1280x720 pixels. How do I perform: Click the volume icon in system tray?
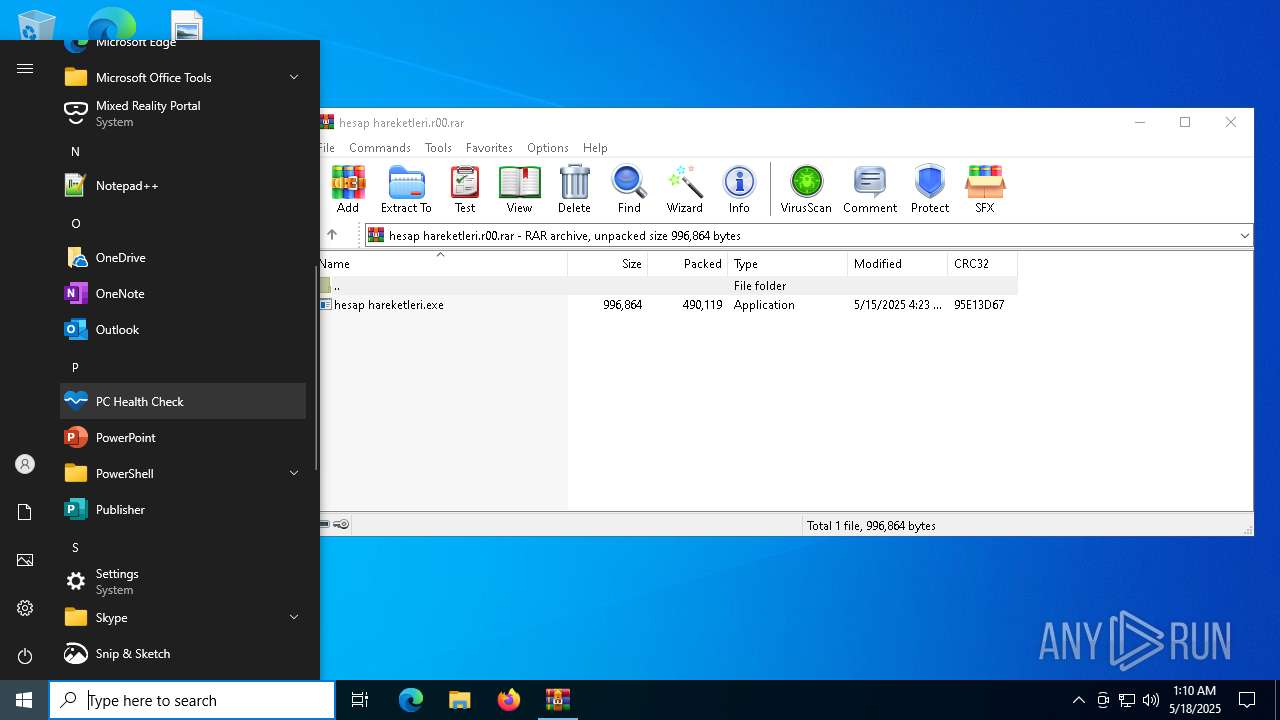coord(1151,700)
